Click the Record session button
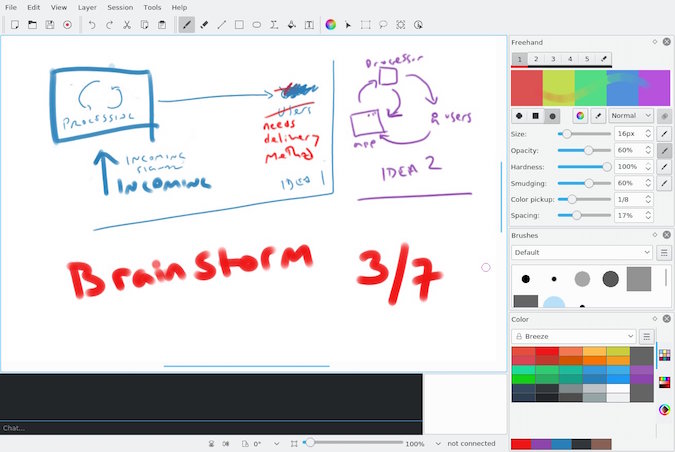675x452 pixels. point(67,24)
